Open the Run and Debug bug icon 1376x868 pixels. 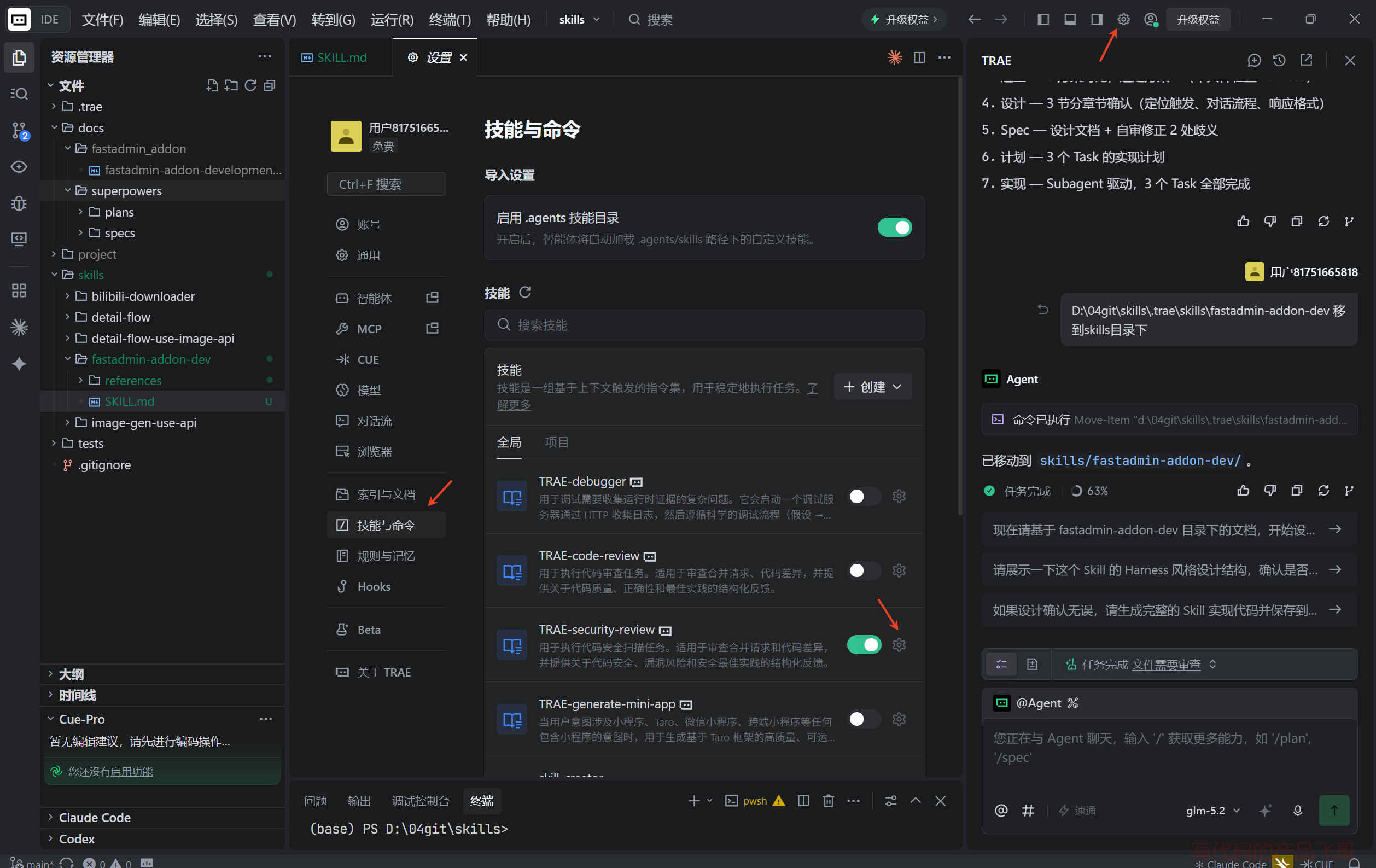coord(19,203)
